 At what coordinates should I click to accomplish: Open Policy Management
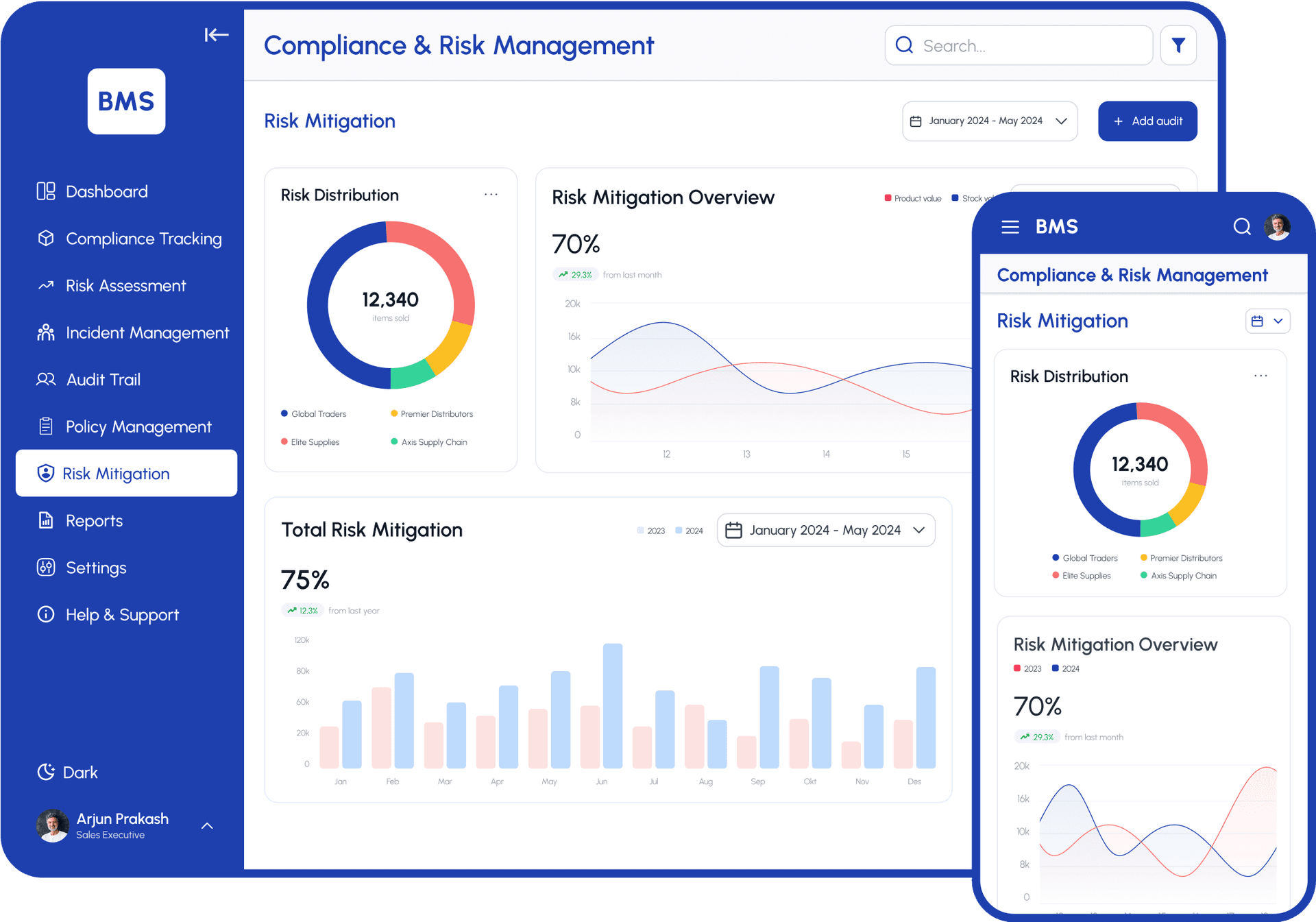pyautogui.click(x=138, y=426)
